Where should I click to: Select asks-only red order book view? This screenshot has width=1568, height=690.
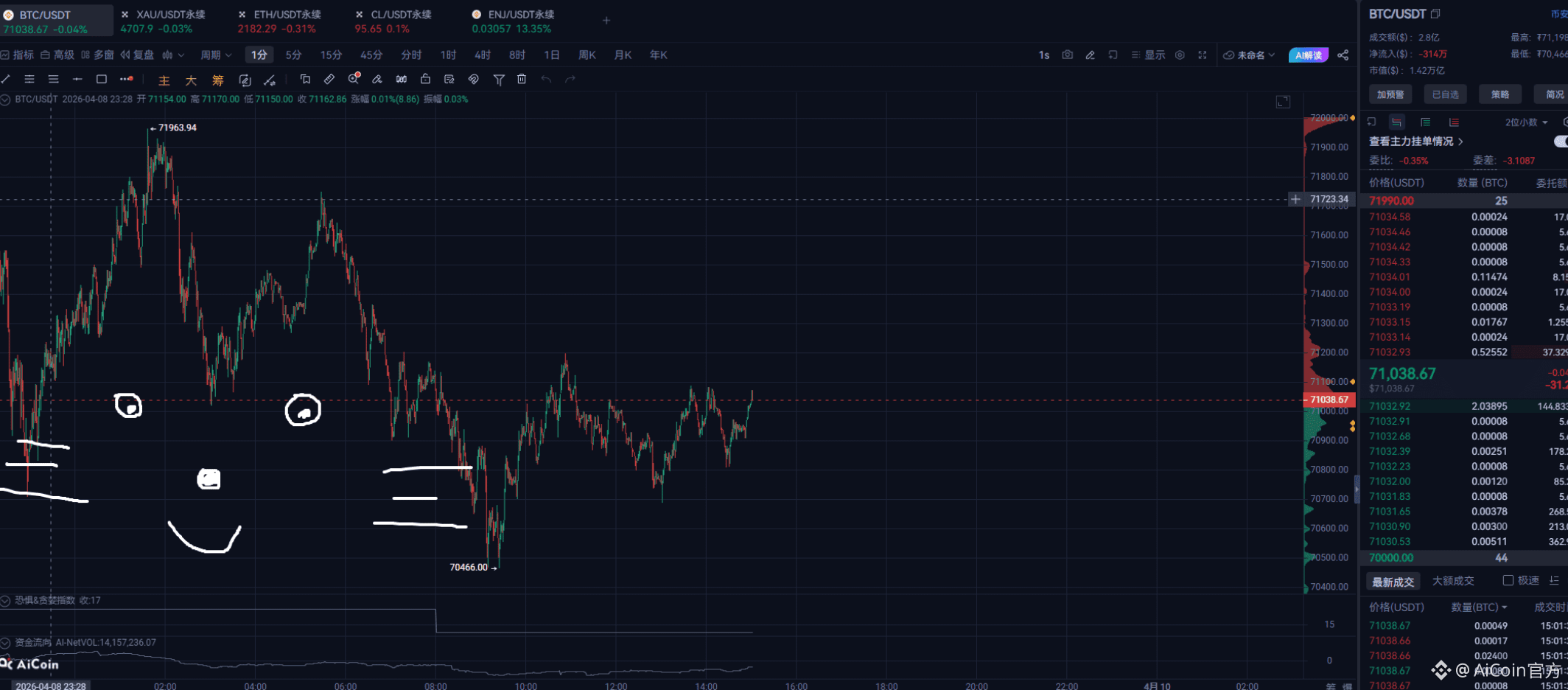[x=1454, y=122]
